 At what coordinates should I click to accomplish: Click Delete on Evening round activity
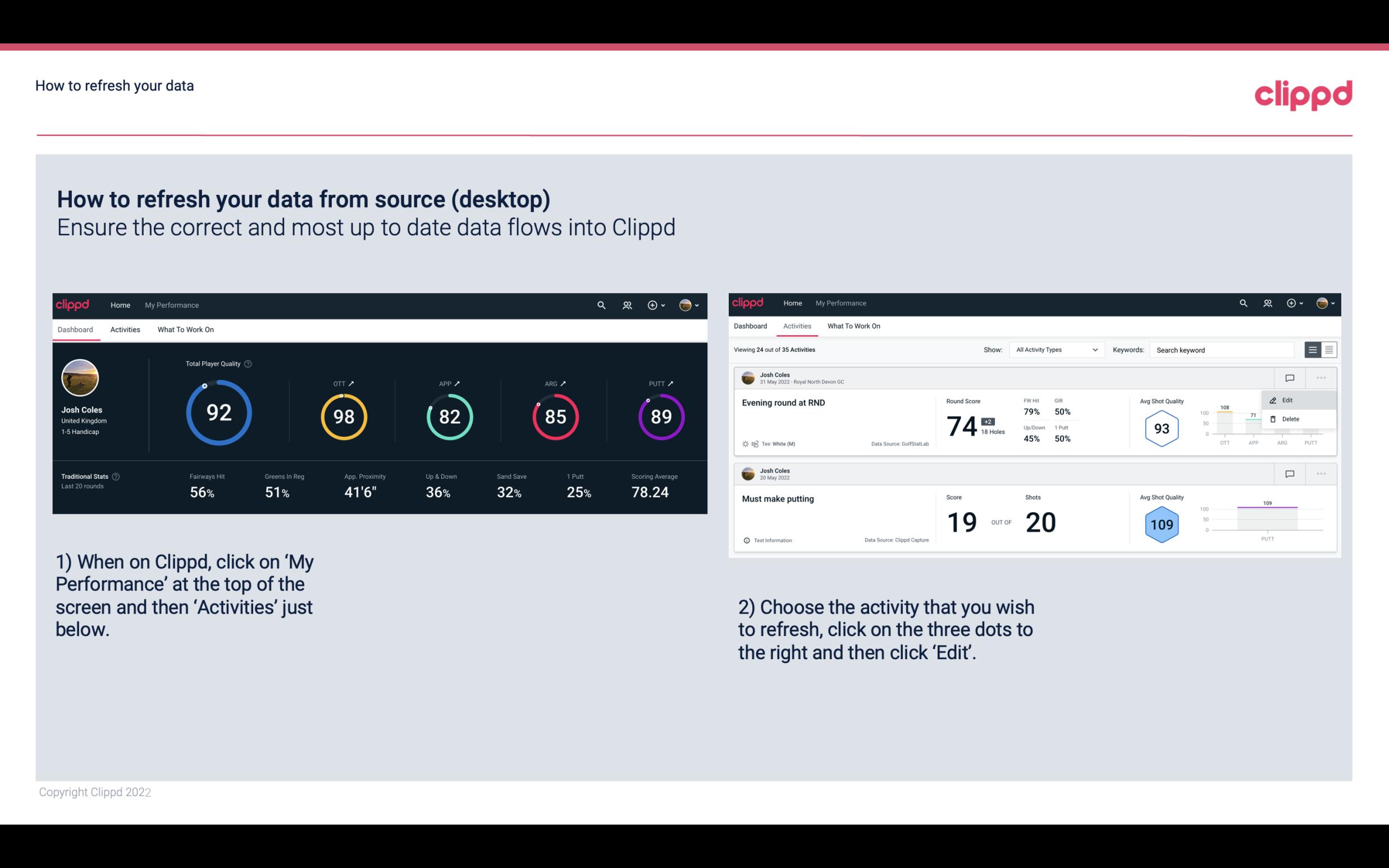(1290, 419)
